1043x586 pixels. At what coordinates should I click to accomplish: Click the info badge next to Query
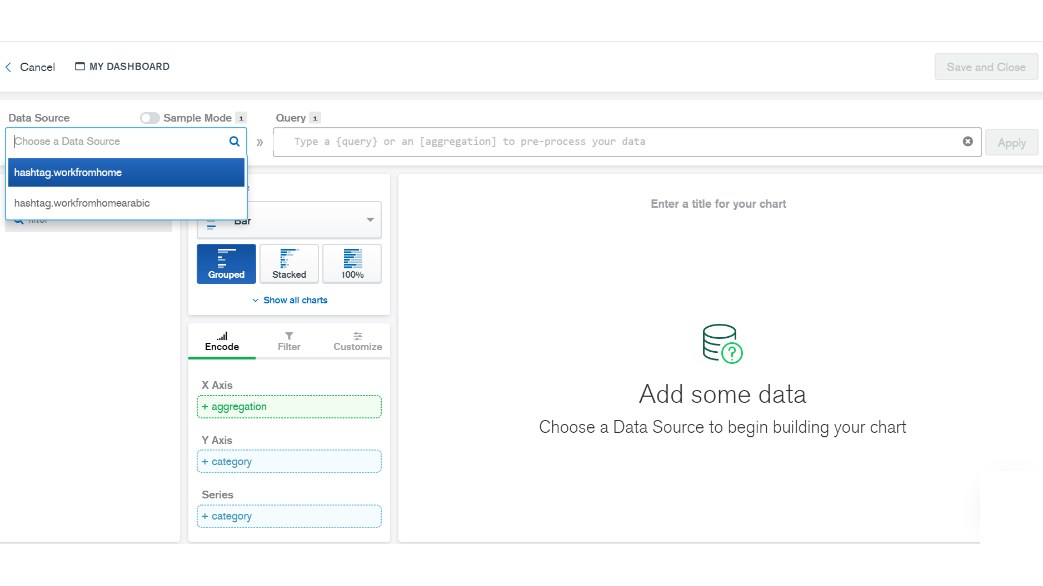click(315, 118)
